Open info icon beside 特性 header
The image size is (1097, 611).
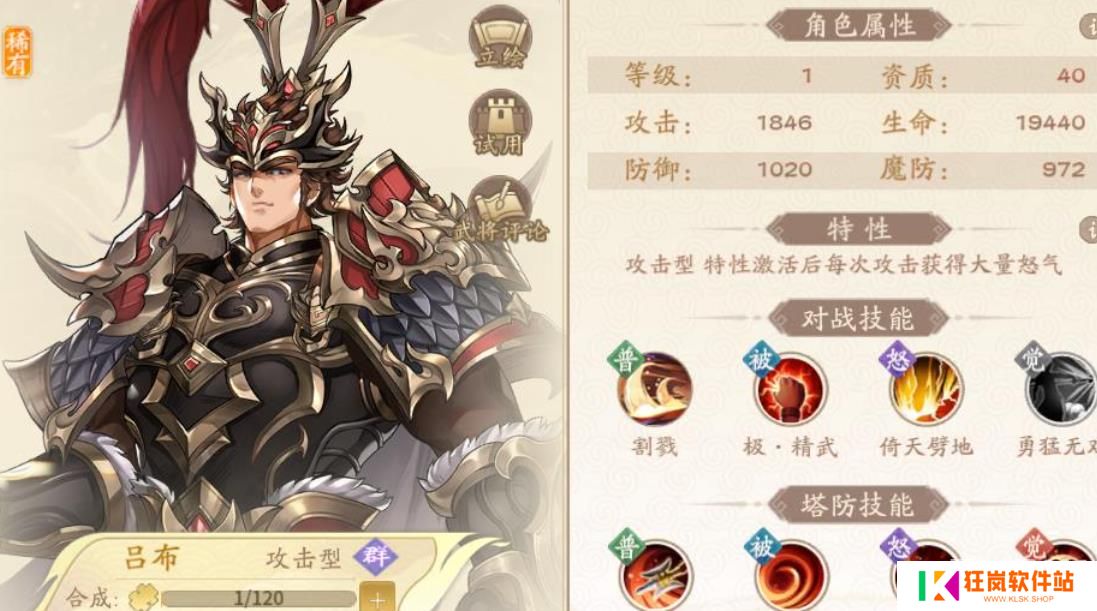(x=1089, y=229)
